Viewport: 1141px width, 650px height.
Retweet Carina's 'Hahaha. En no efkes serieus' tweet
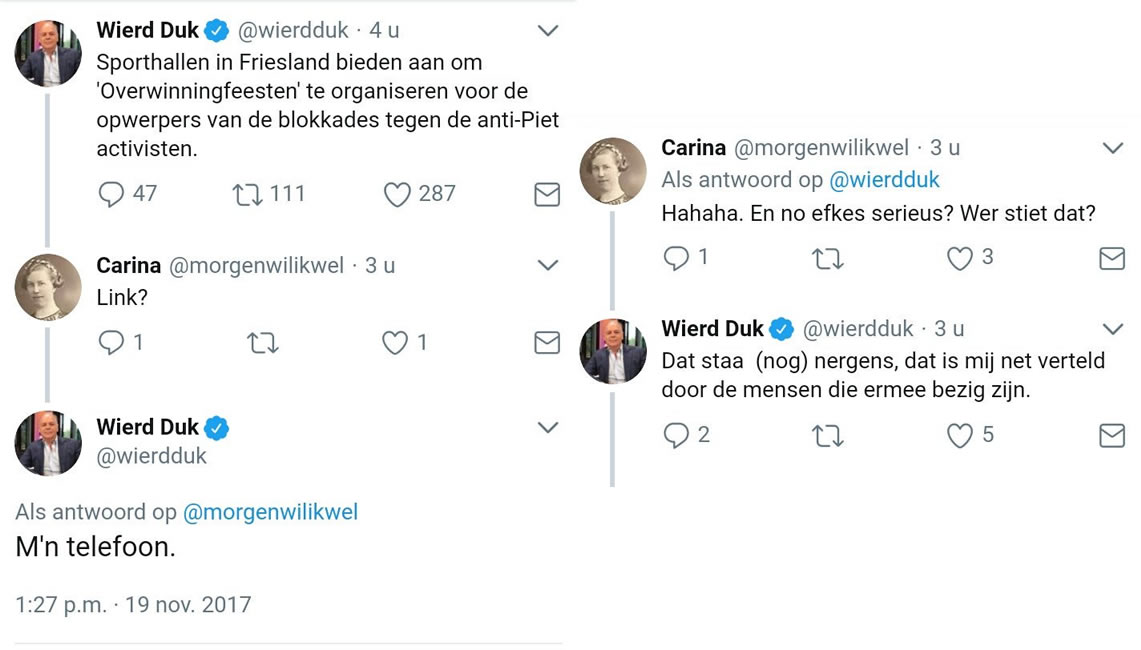click(828, 259)
